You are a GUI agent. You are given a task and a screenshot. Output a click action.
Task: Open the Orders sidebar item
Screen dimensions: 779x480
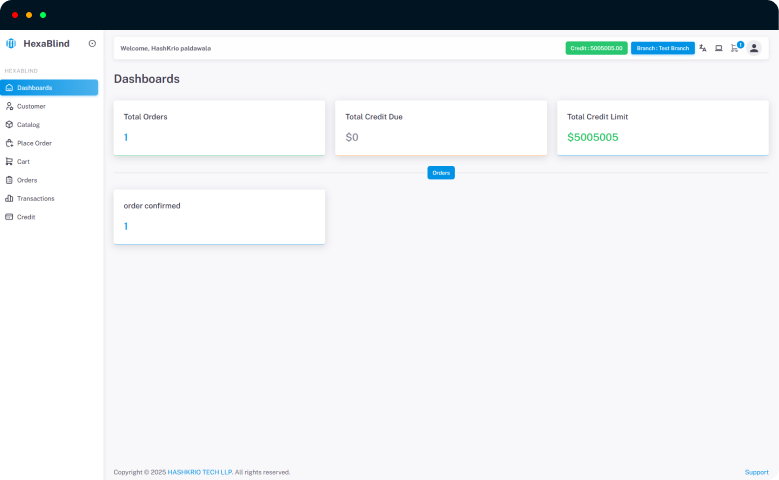coord(49,180)
